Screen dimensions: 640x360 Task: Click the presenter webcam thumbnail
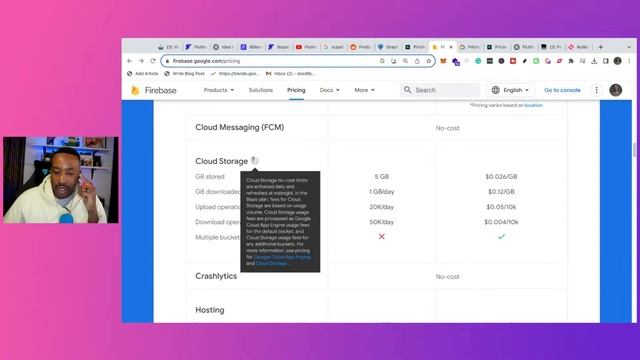pos(61,180)
